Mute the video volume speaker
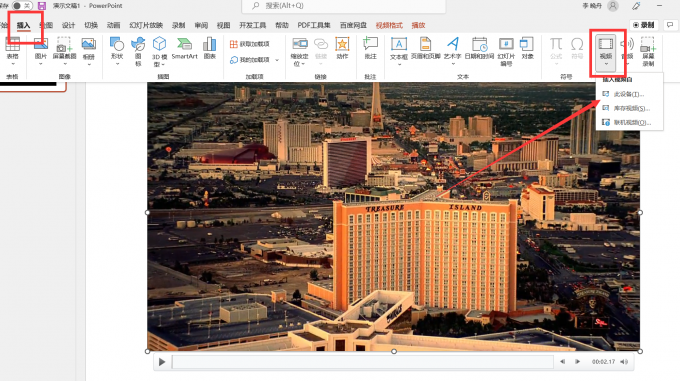Viewport: 680px width, 381px height. (624, 361)
